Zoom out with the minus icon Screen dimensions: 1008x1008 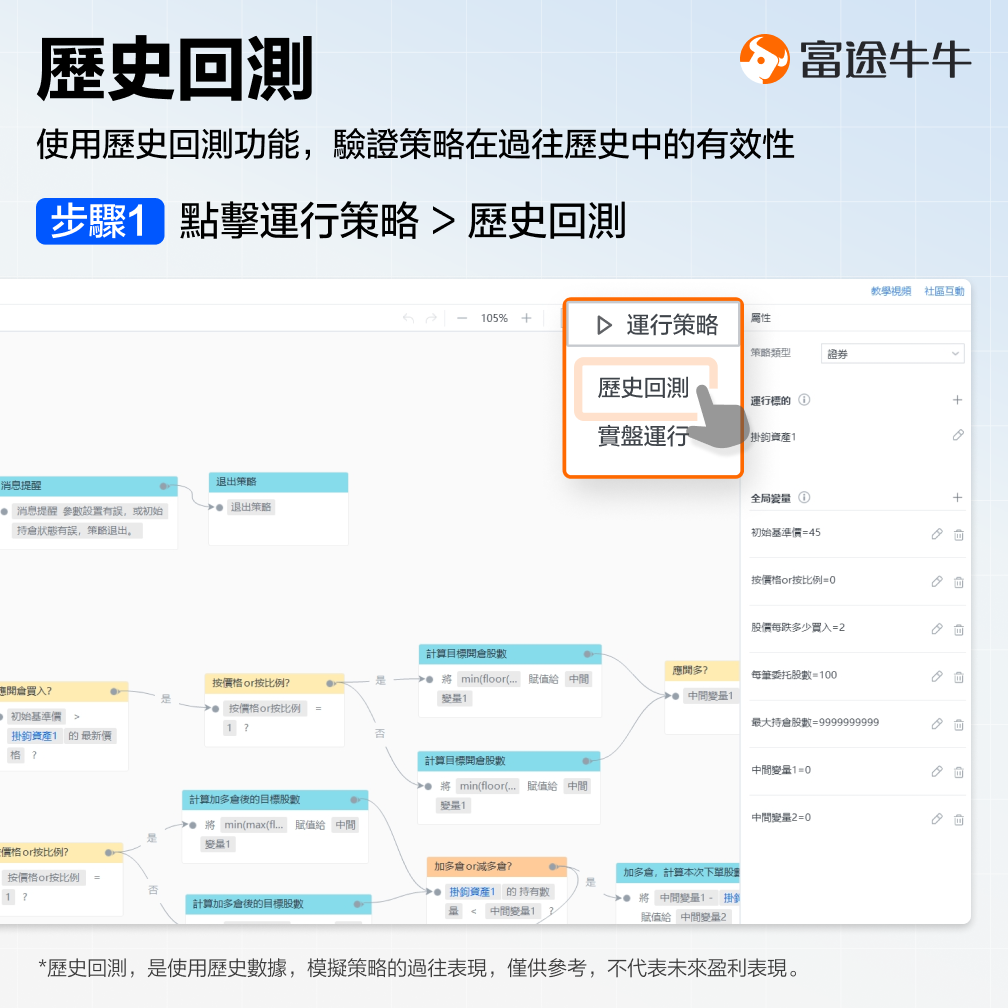[x=460, y=316]
